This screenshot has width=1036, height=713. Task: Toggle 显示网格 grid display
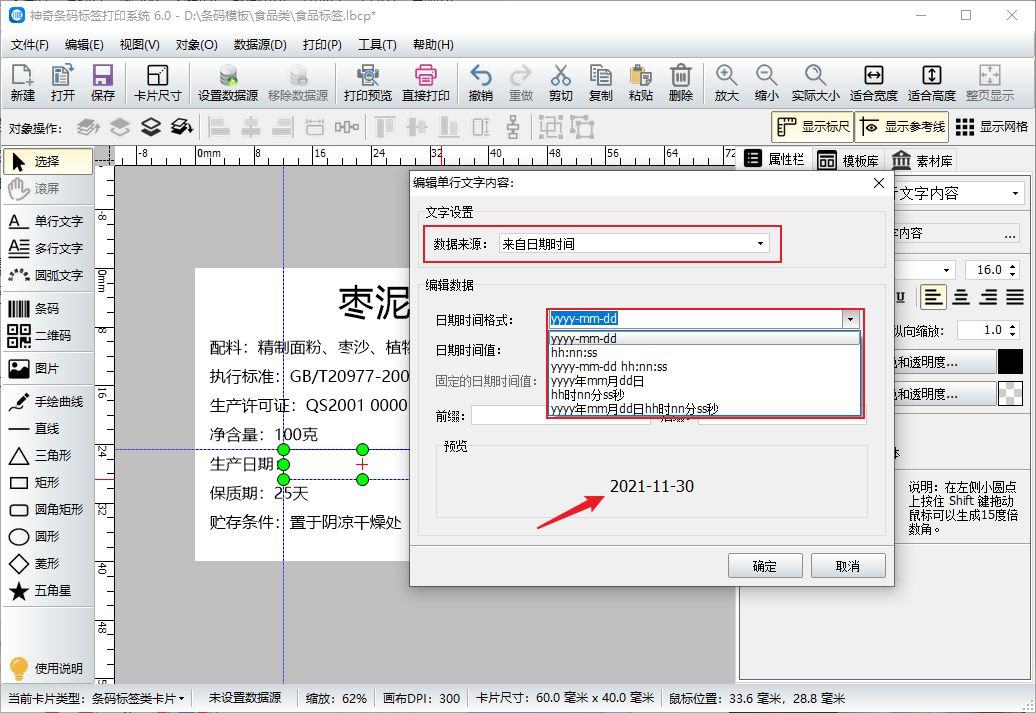(992, 127)
